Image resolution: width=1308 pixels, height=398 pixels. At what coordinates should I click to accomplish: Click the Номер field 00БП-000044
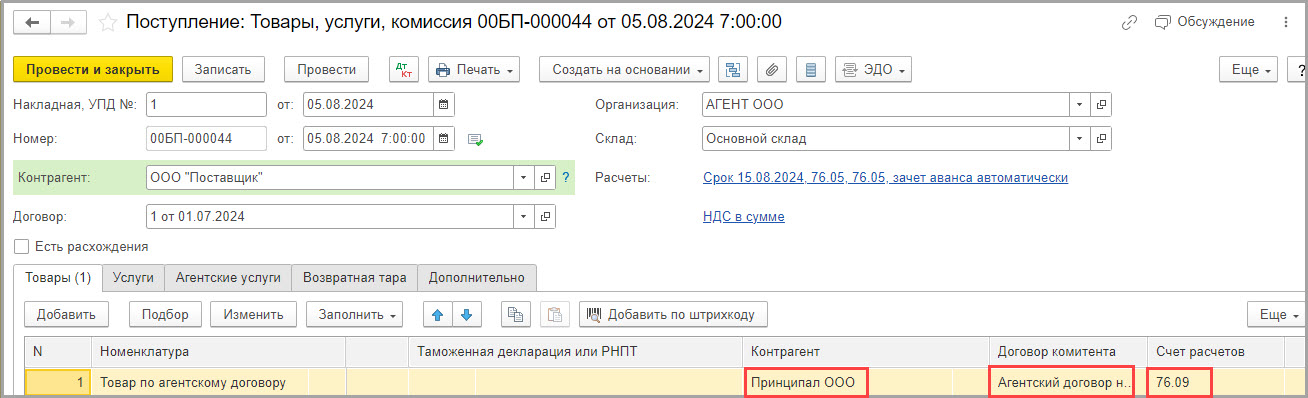pyautogui.click(x=206, y=138)
